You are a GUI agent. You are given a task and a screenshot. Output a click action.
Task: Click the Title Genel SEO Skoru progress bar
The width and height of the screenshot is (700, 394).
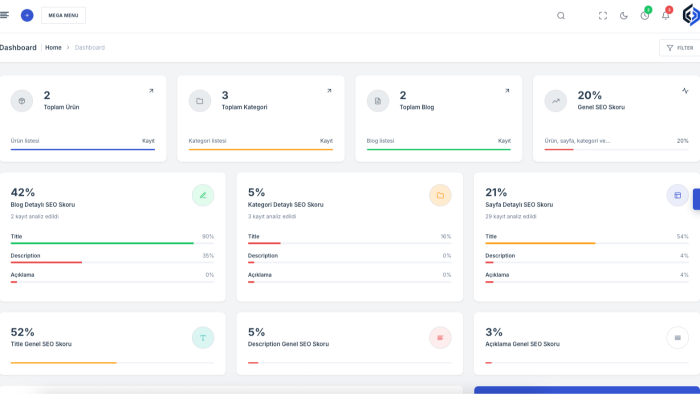(112, 363)
